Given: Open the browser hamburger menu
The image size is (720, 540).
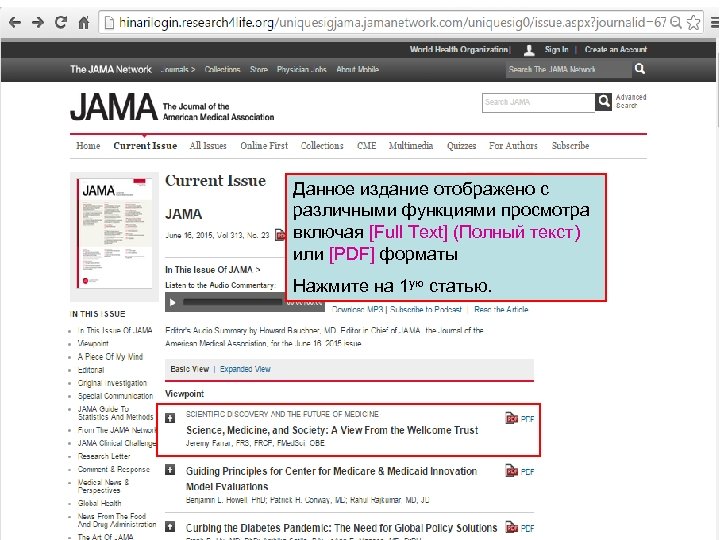Looking at the screenshot, I should click(x=714, y=22).
